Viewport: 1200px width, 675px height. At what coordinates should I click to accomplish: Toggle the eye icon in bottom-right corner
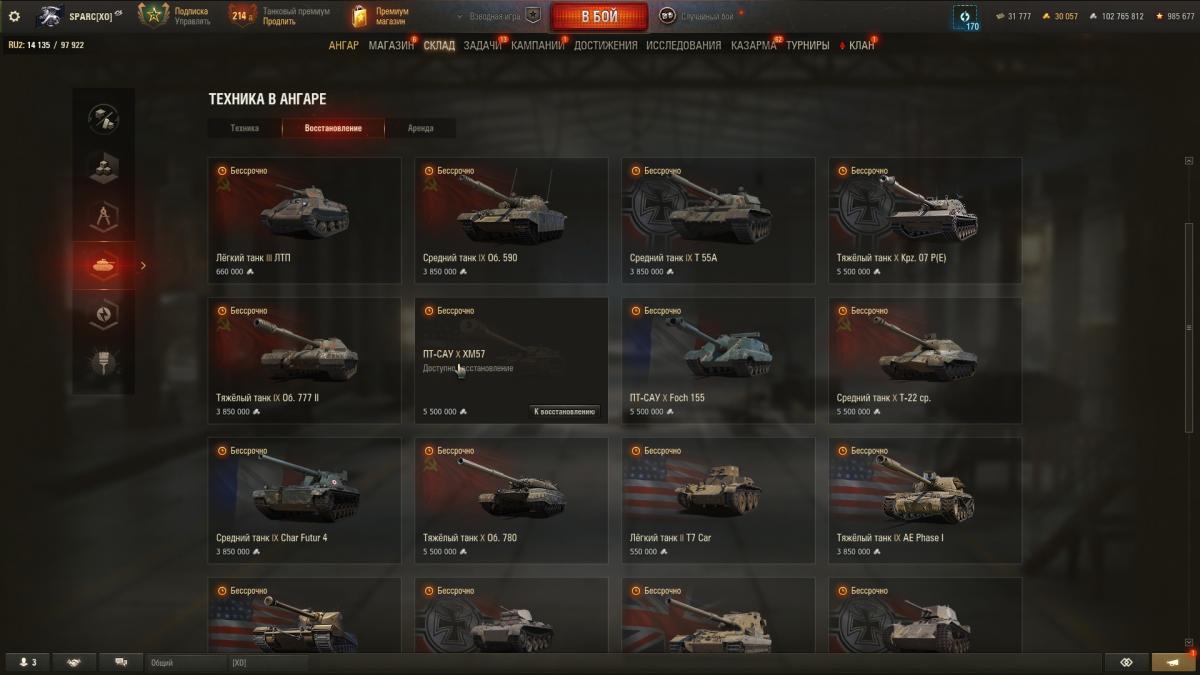1126,662
